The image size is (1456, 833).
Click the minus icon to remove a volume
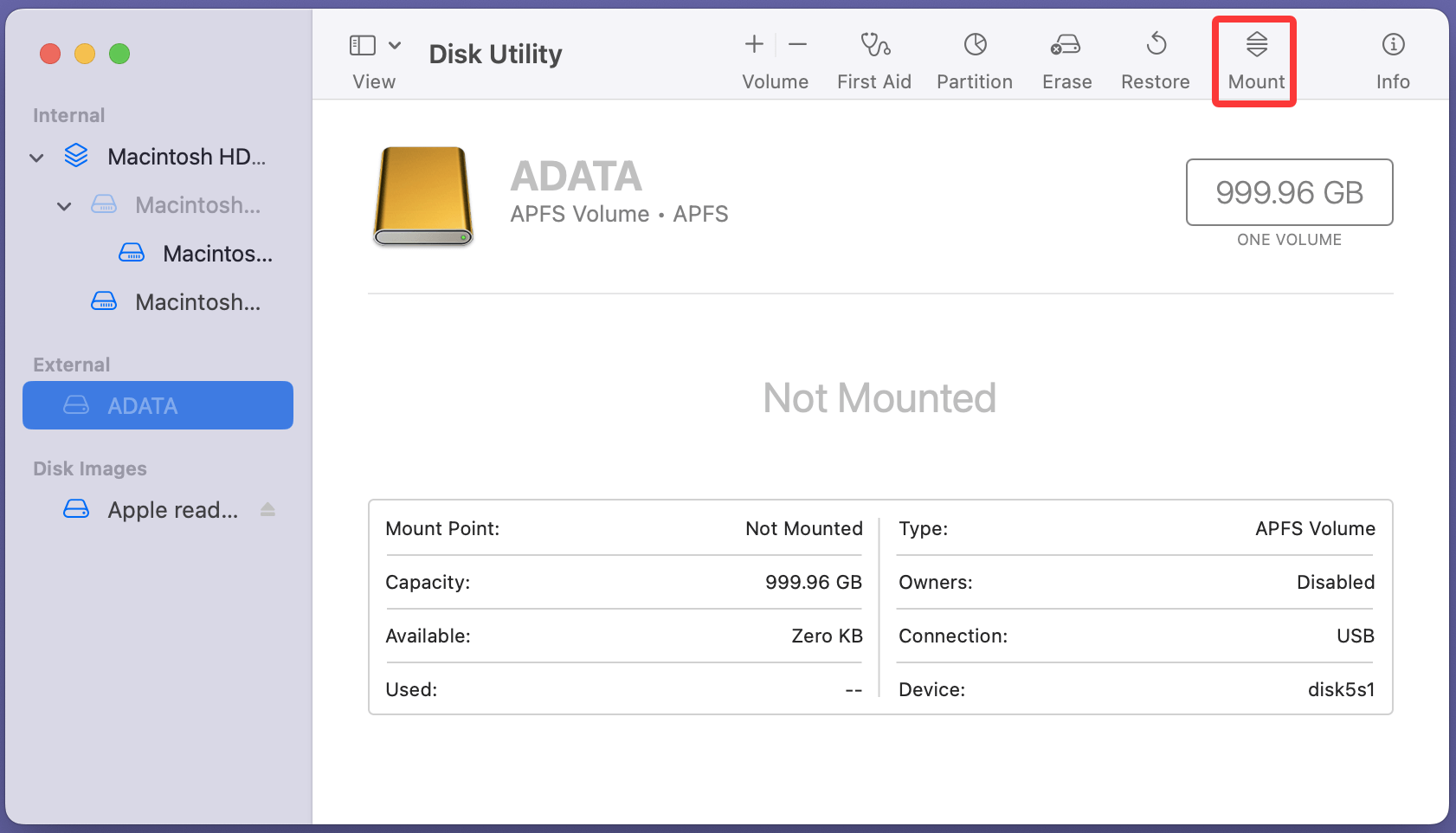coord(796,43)
